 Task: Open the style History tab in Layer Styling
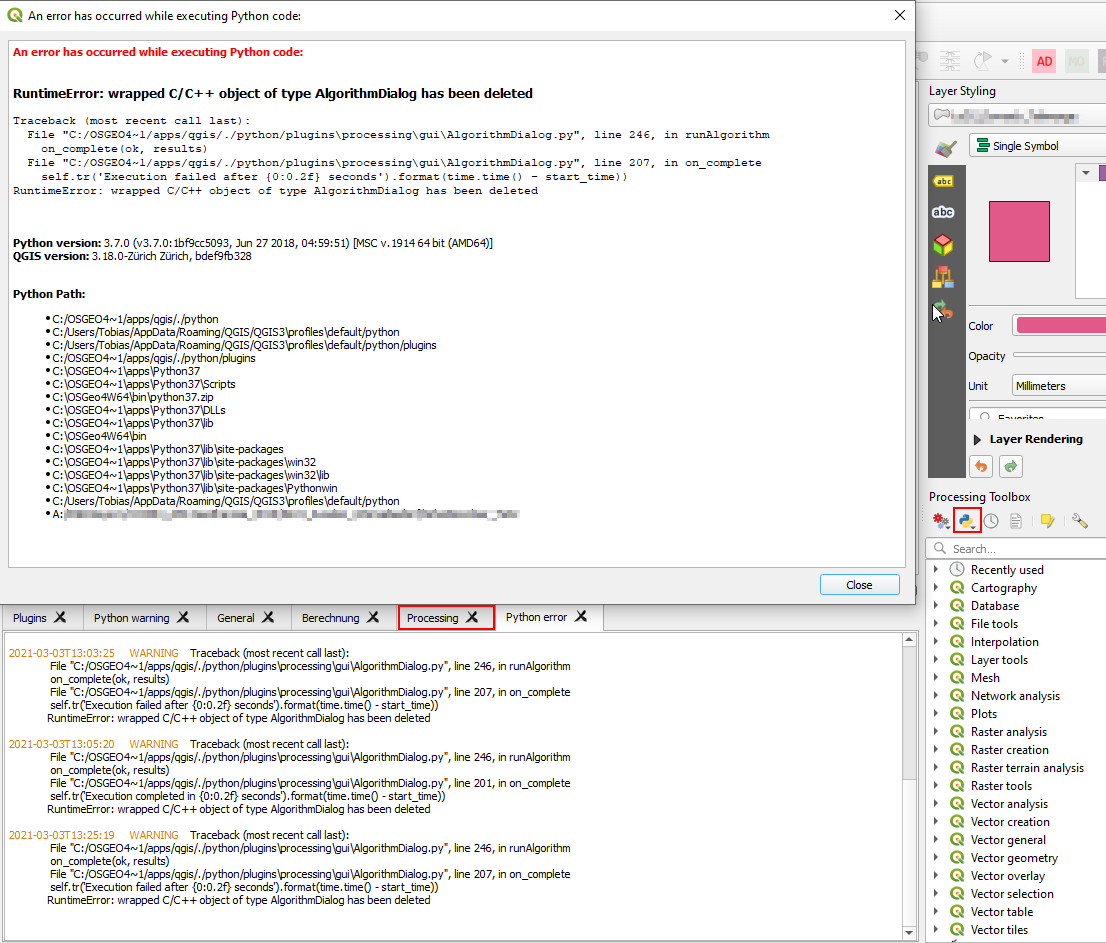tap(943, 310)
